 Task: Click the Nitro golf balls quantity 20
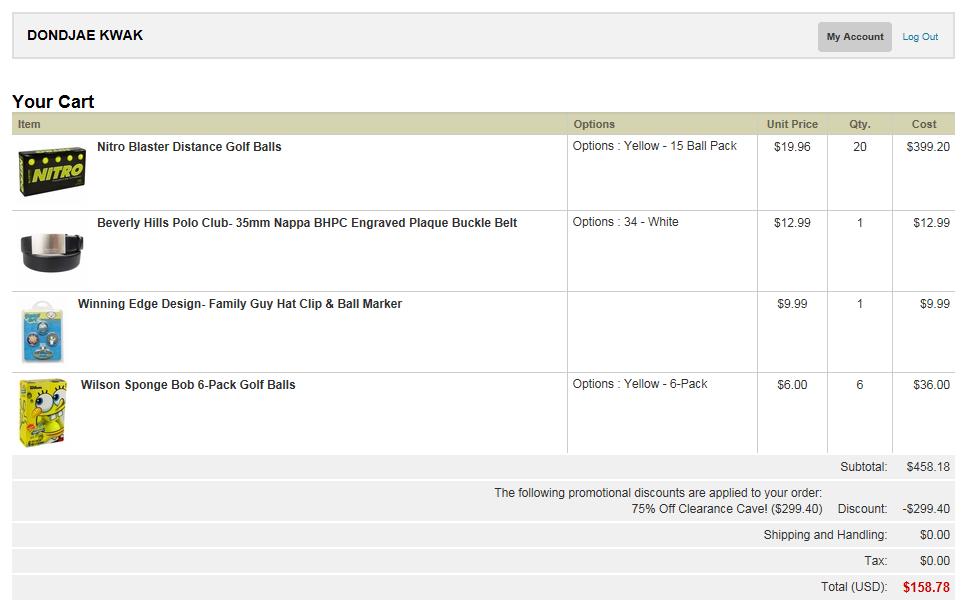pyautogui.click(x=860, y=147)
